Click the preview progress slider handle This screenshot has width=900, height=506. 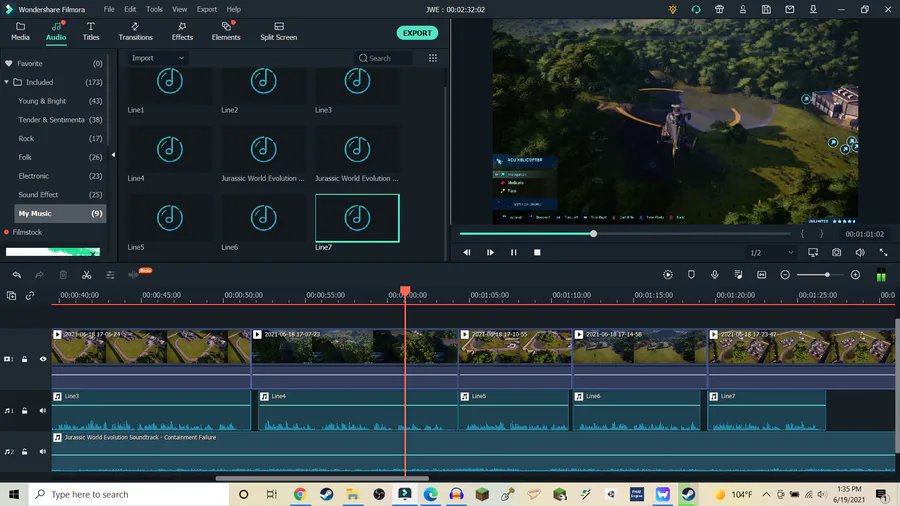click(593, 233)
